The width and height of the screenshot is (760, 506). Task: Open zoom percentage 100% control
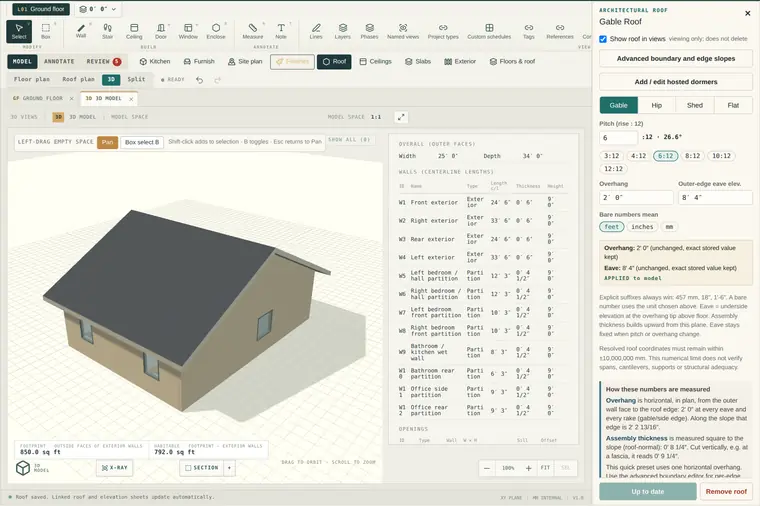tap(508, 468)
